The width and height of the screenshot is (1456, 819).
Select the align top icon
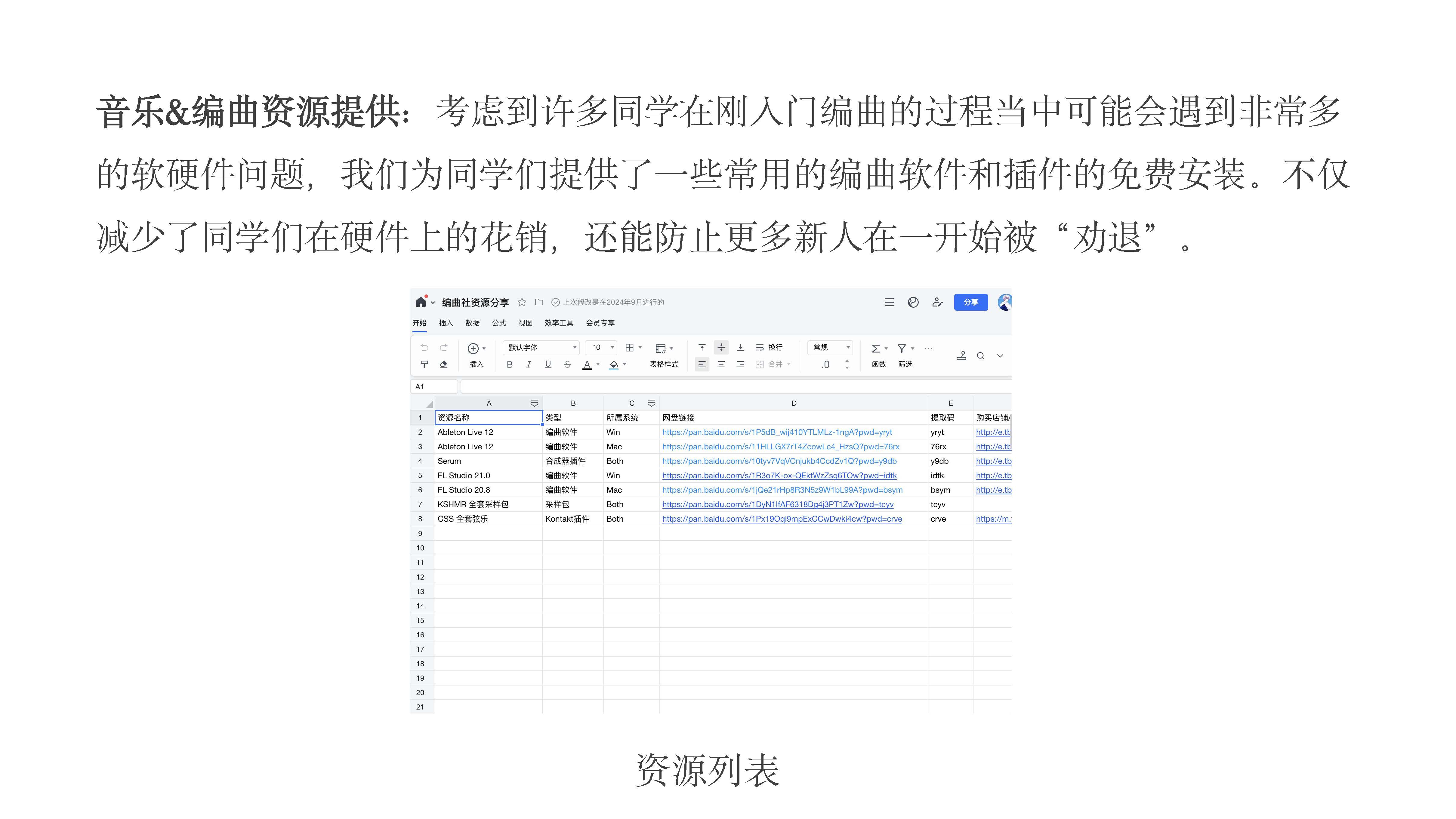click(x=702, y=348)
